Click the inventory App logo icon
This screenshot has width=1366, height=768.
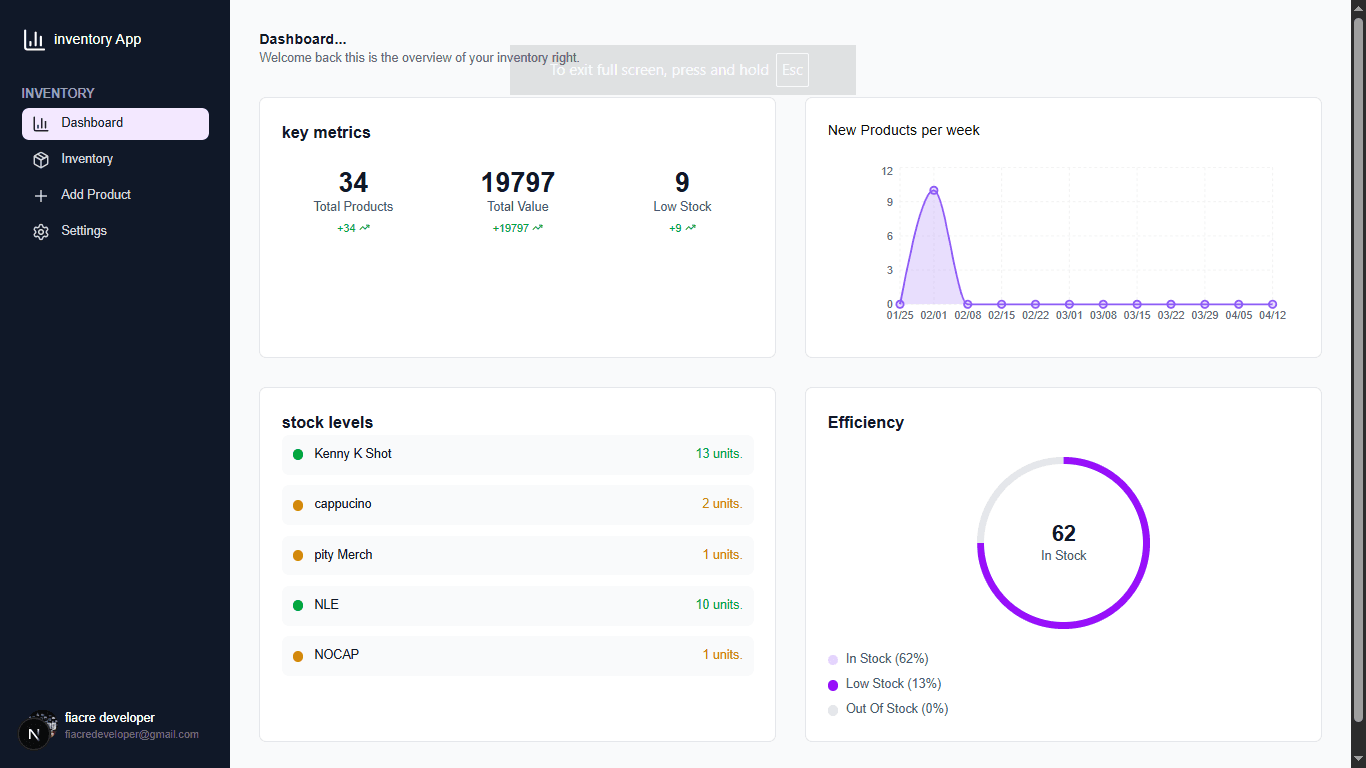pos(33,39)
